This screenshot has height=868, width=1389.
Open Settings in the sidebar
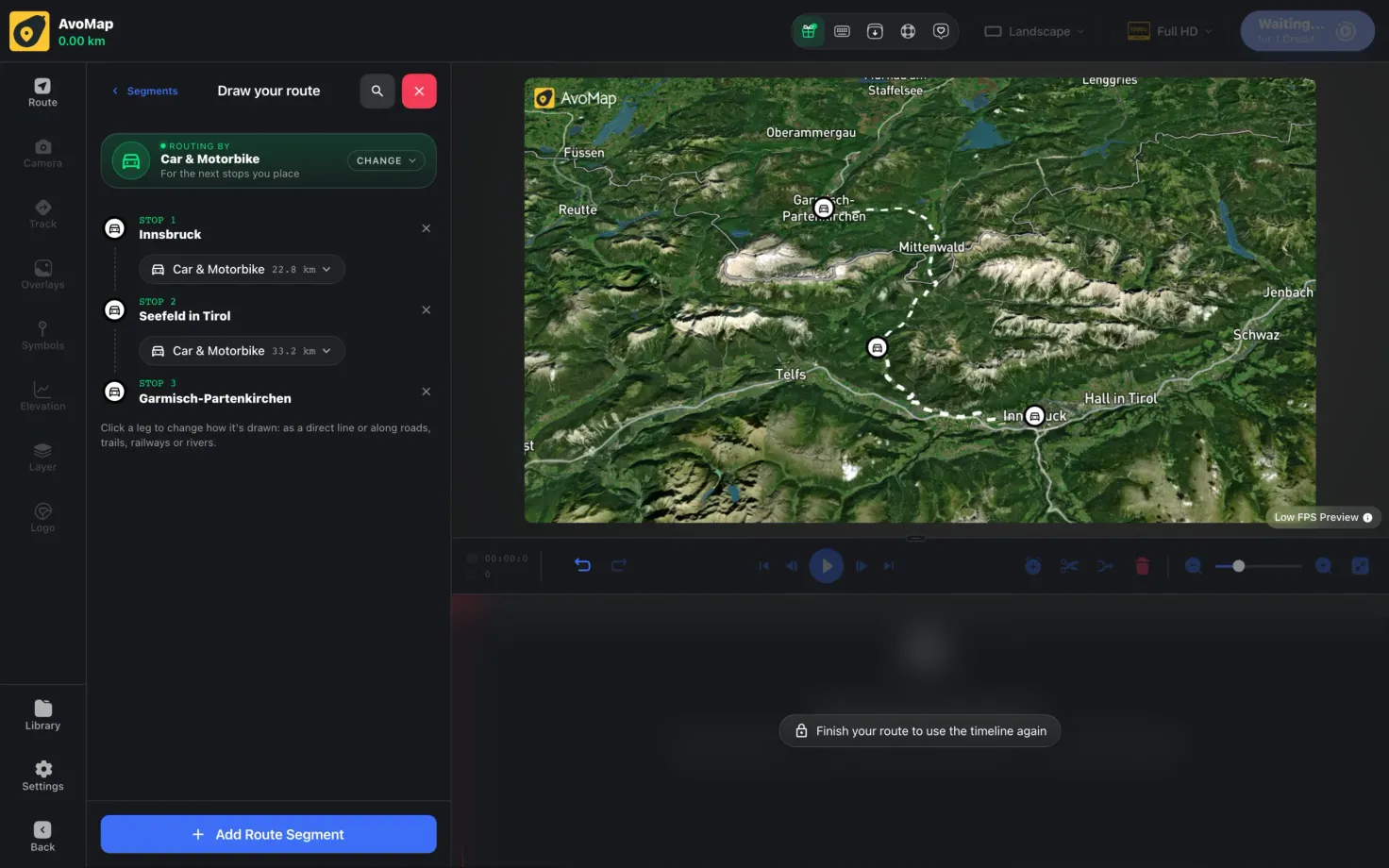coord(42,776)
